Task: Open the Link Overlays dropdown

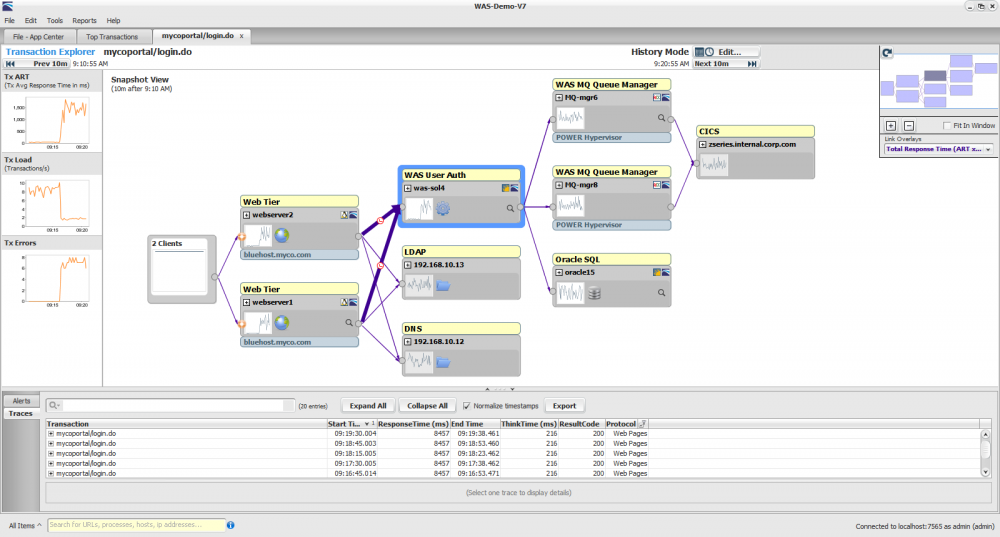Action: tap(939, 149)
